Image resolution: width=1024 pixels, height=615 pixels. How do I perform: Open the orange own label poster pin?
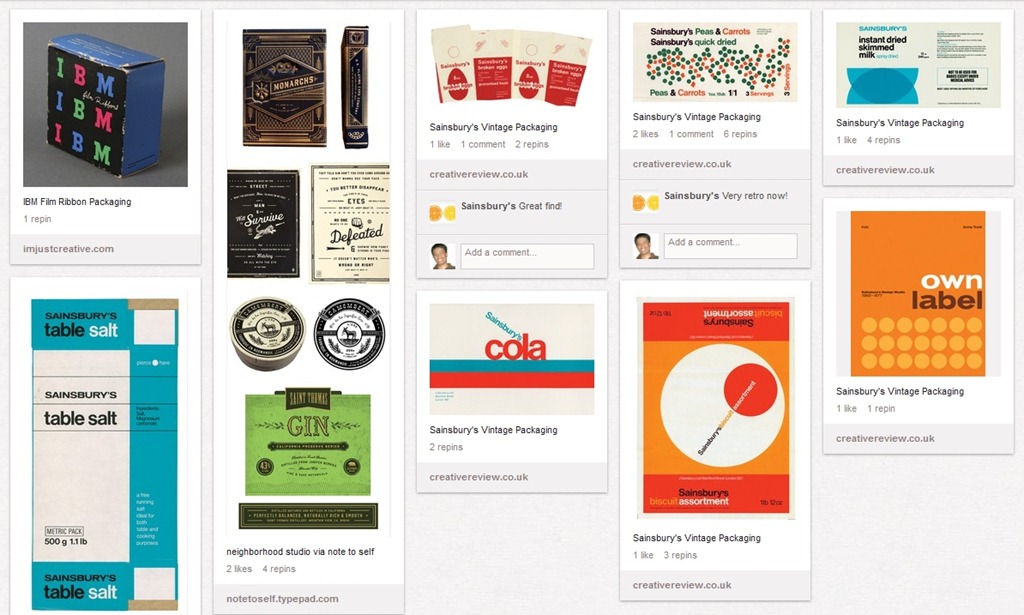tap(918, 294)
